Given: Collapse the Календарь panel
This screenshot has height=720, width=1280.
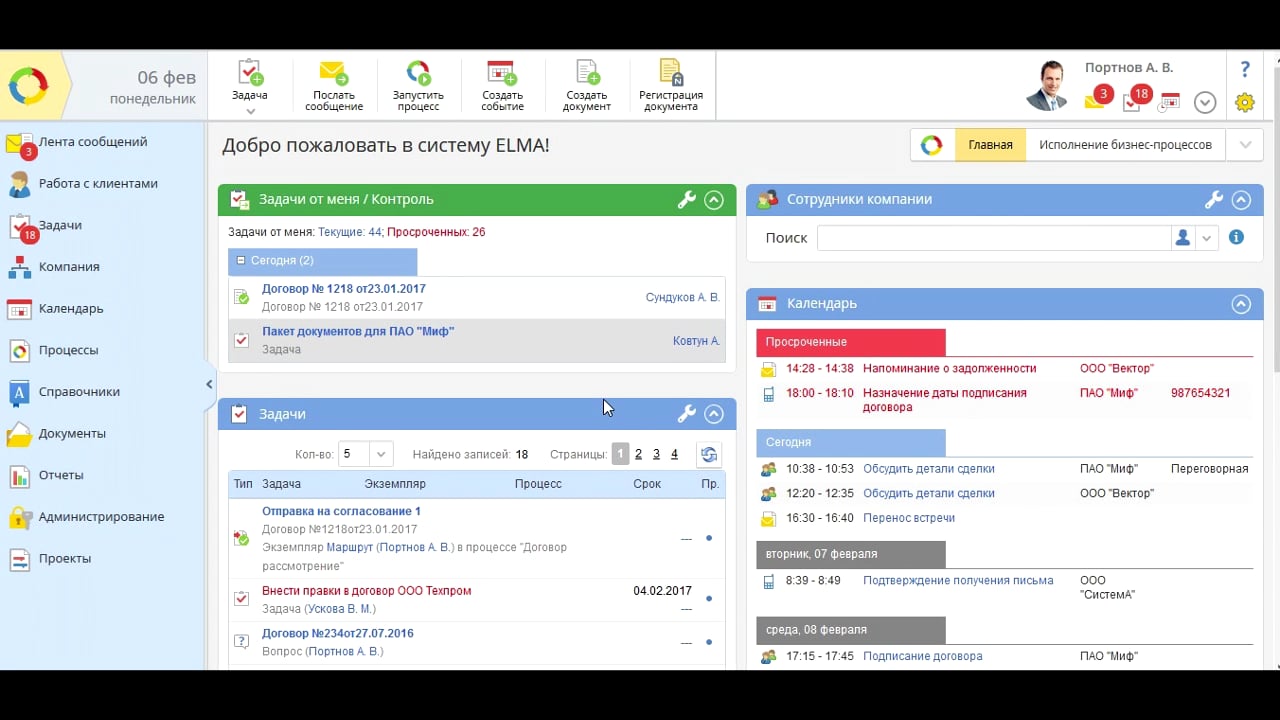Looking at the screenshot, I should 1241,304.
